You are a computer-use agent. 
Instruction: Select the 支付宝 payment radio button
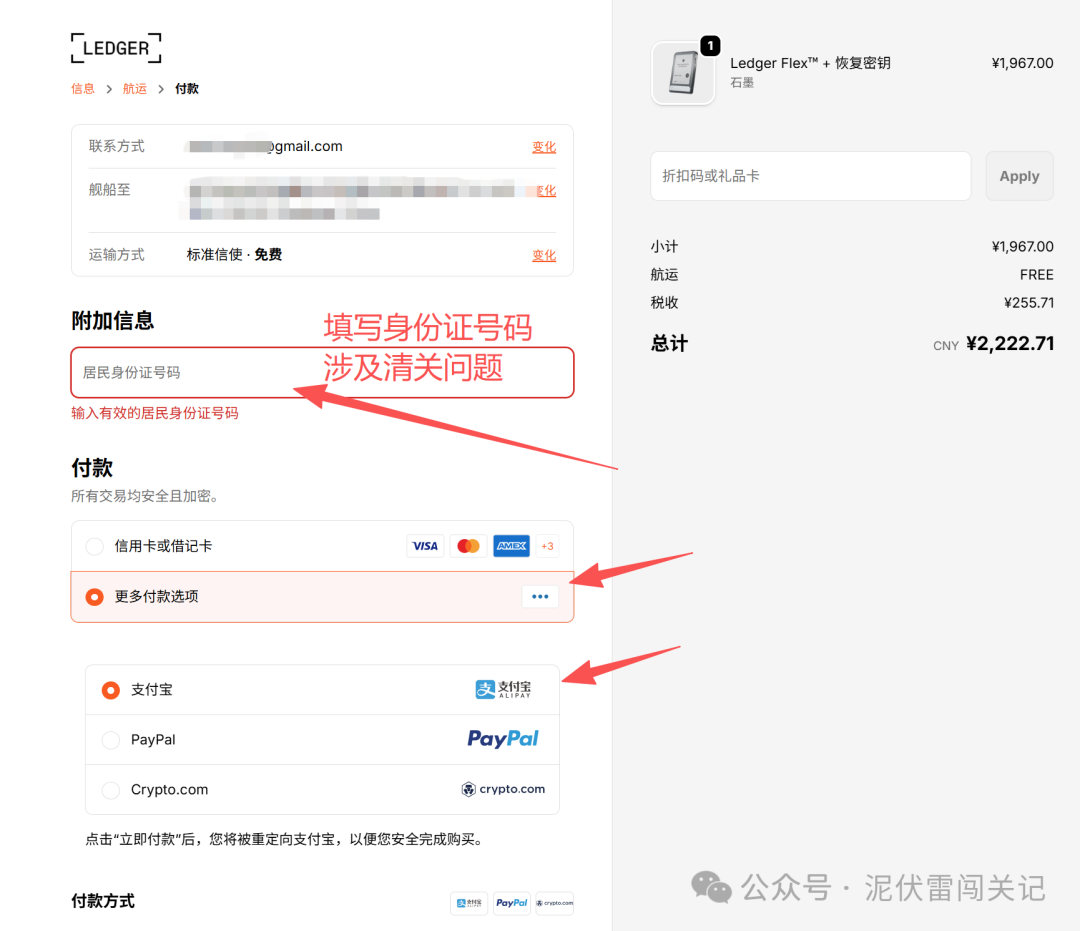pyautogui.click(x=110, y=689)
